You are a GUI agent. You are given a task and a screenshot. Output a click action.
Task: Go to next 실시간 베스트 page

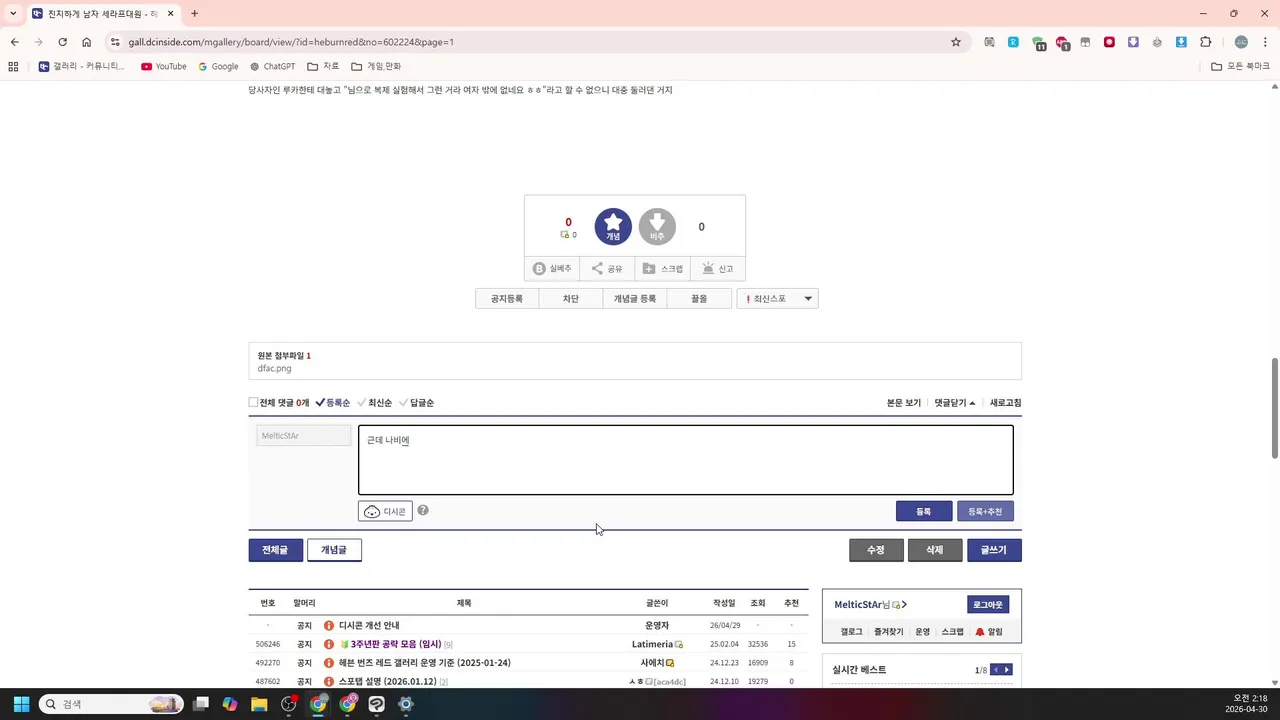[x=1007, y=670]
